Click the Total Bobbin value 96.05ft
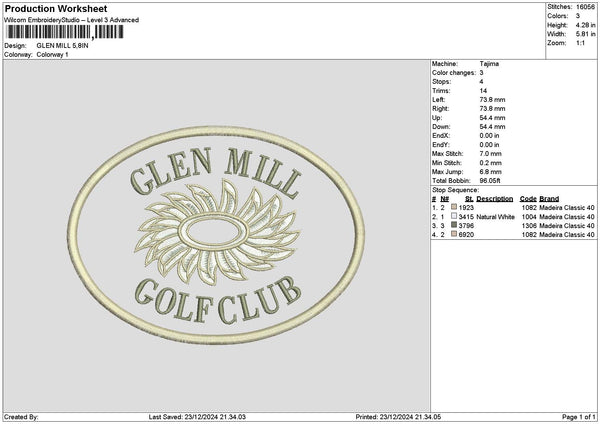The width and height of the screenshot is (600, 424). click(x=490, y=181)
